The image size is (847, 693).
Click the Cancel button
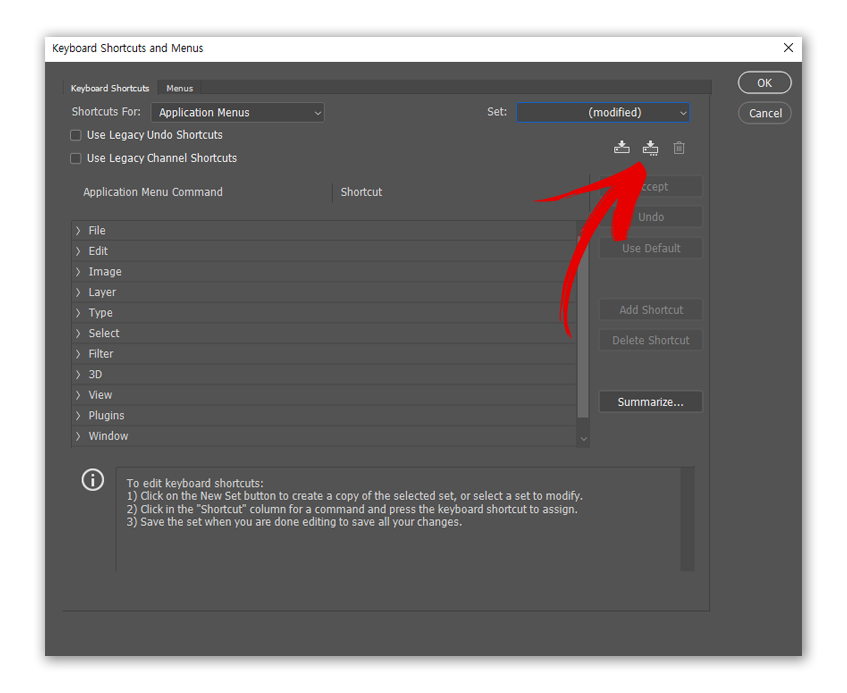[764, 113]
